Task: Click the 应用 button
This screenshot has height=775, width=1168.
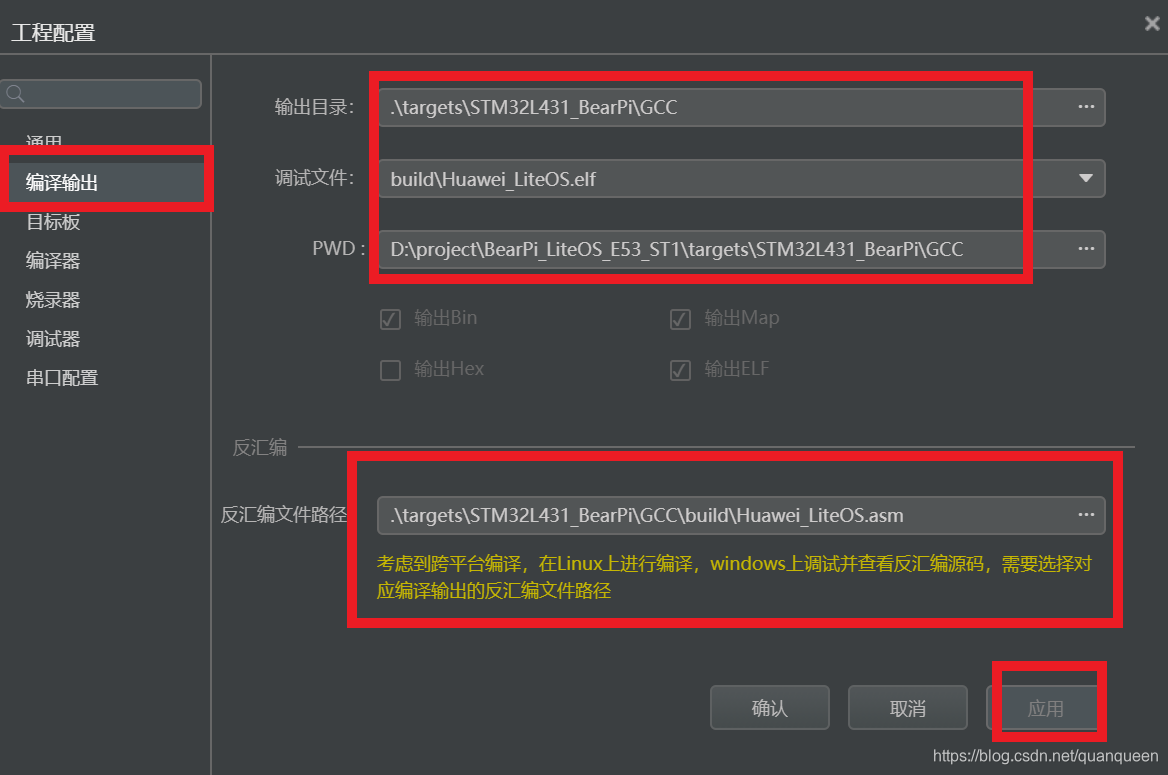Action: point(1045,708)
